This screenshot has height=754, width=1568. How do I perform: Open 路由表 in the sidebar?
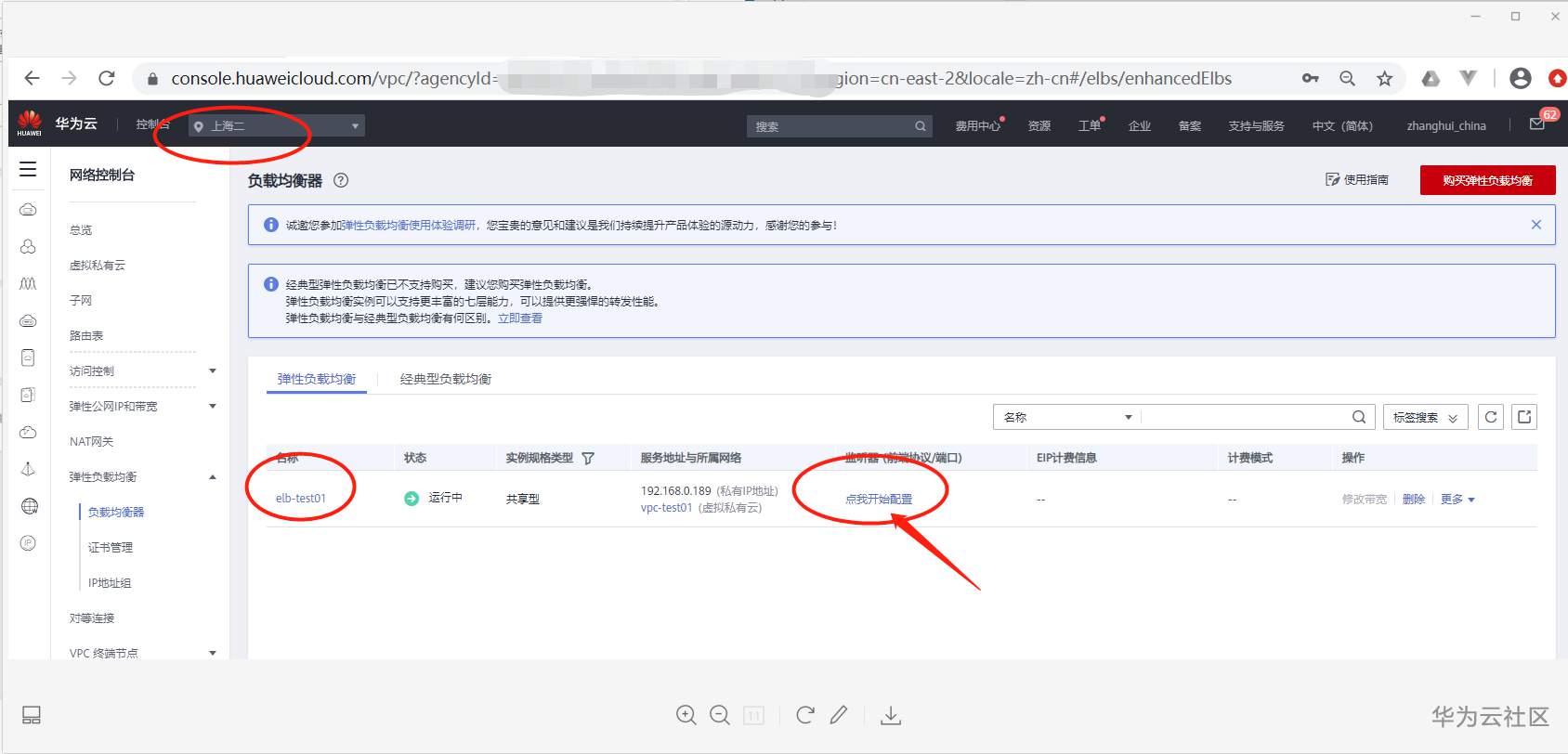(86, 336)
